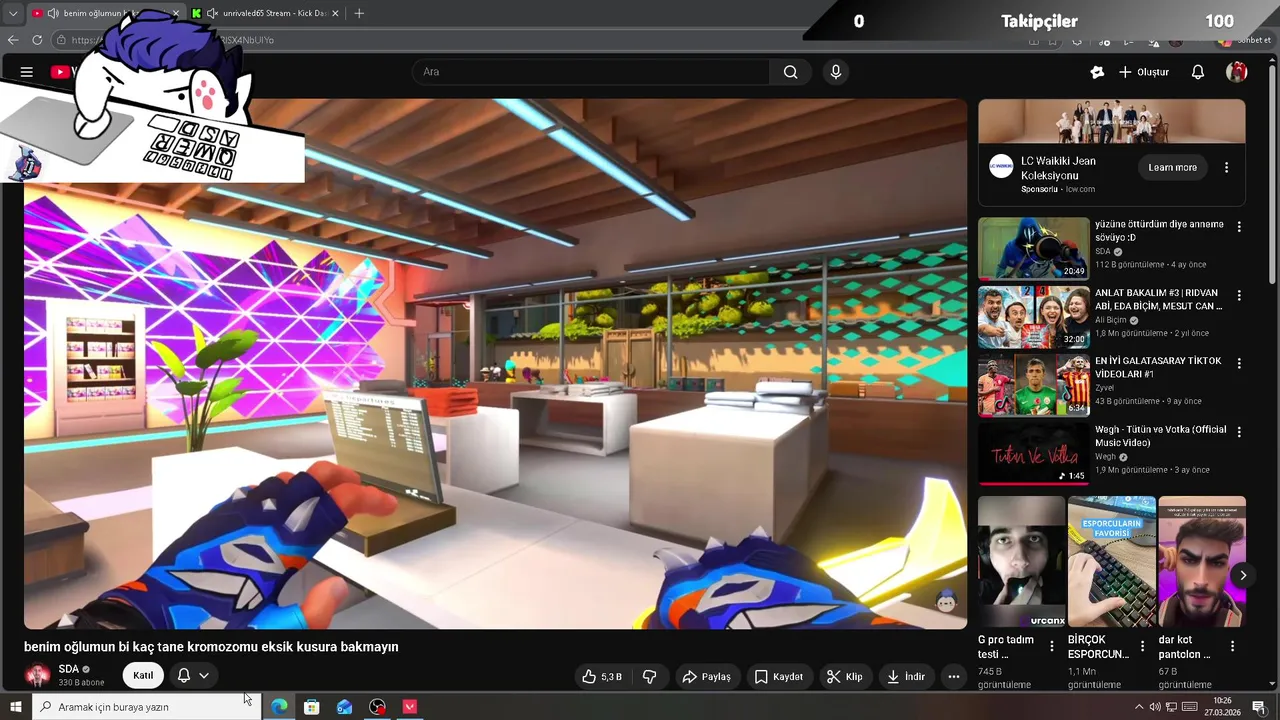Click the speaker icon on the YouTube tab

(52, 13)
